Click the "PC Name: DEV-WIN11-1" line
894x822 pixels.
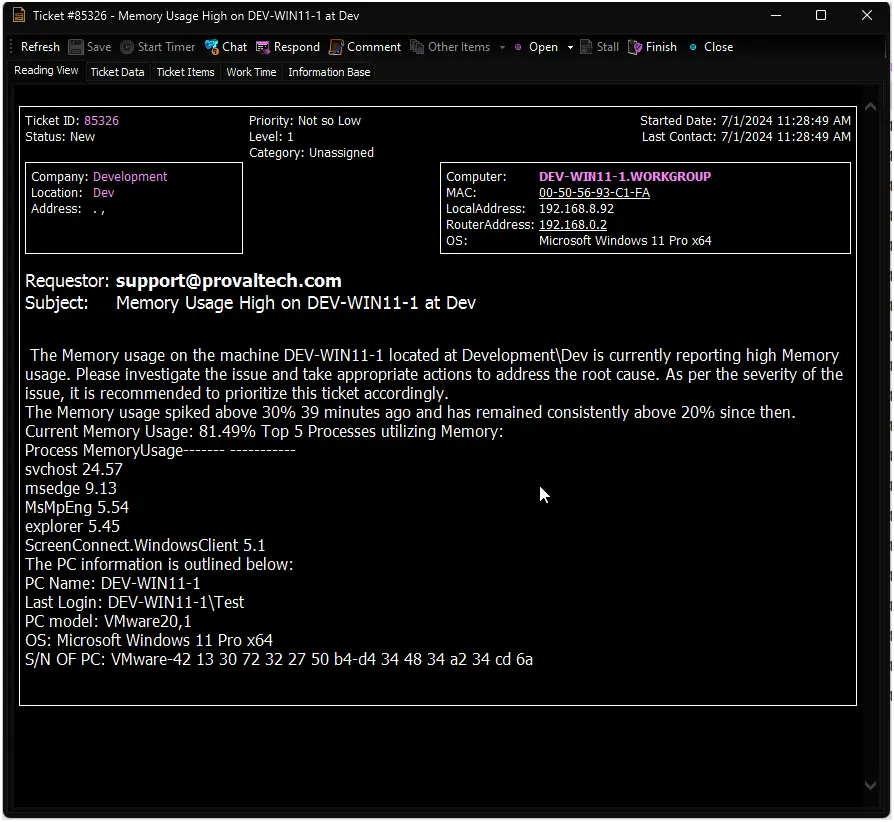113,584
